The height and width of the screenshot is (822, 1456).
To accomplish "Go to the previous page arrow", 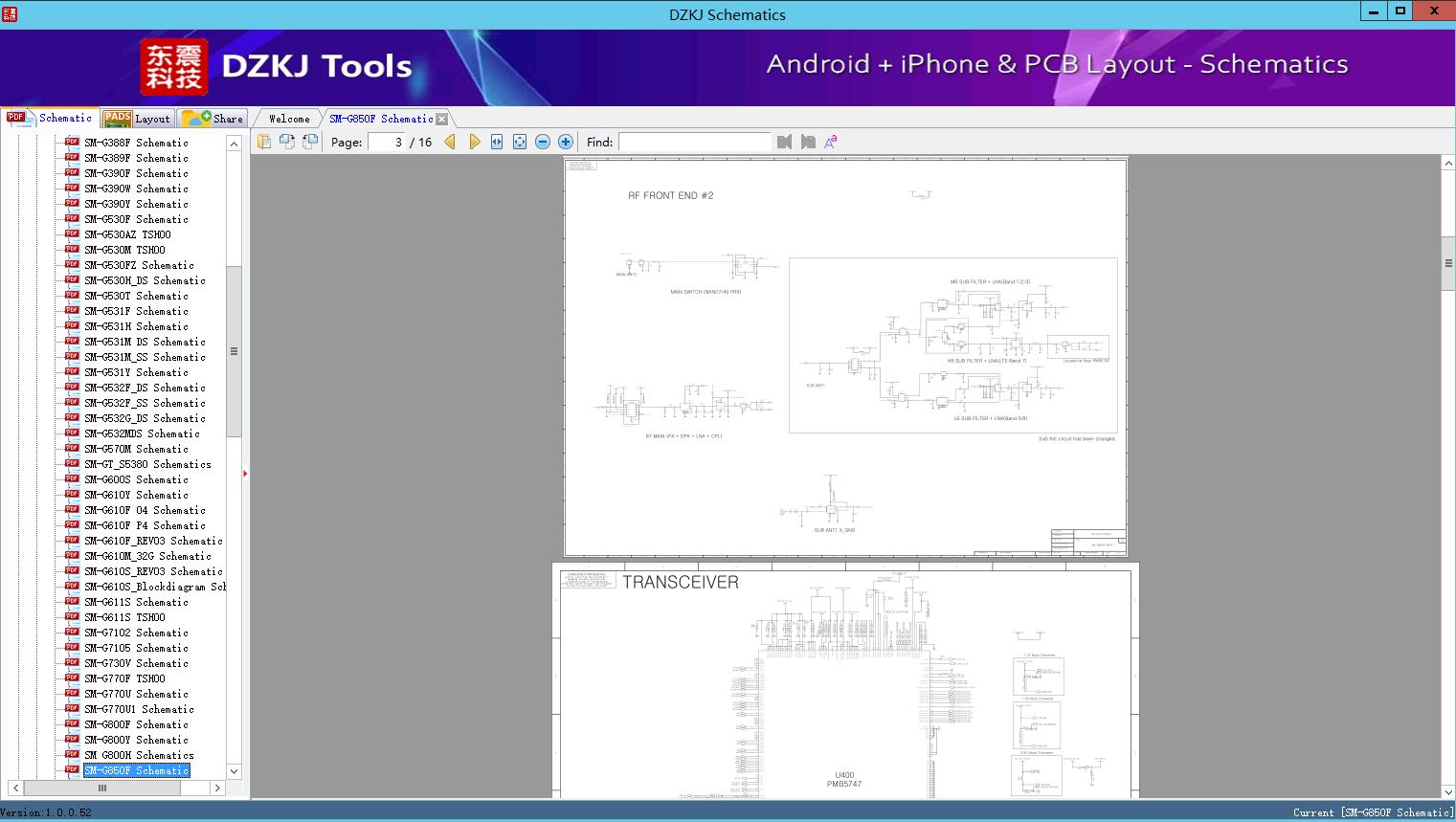I will tap(450, 142).
